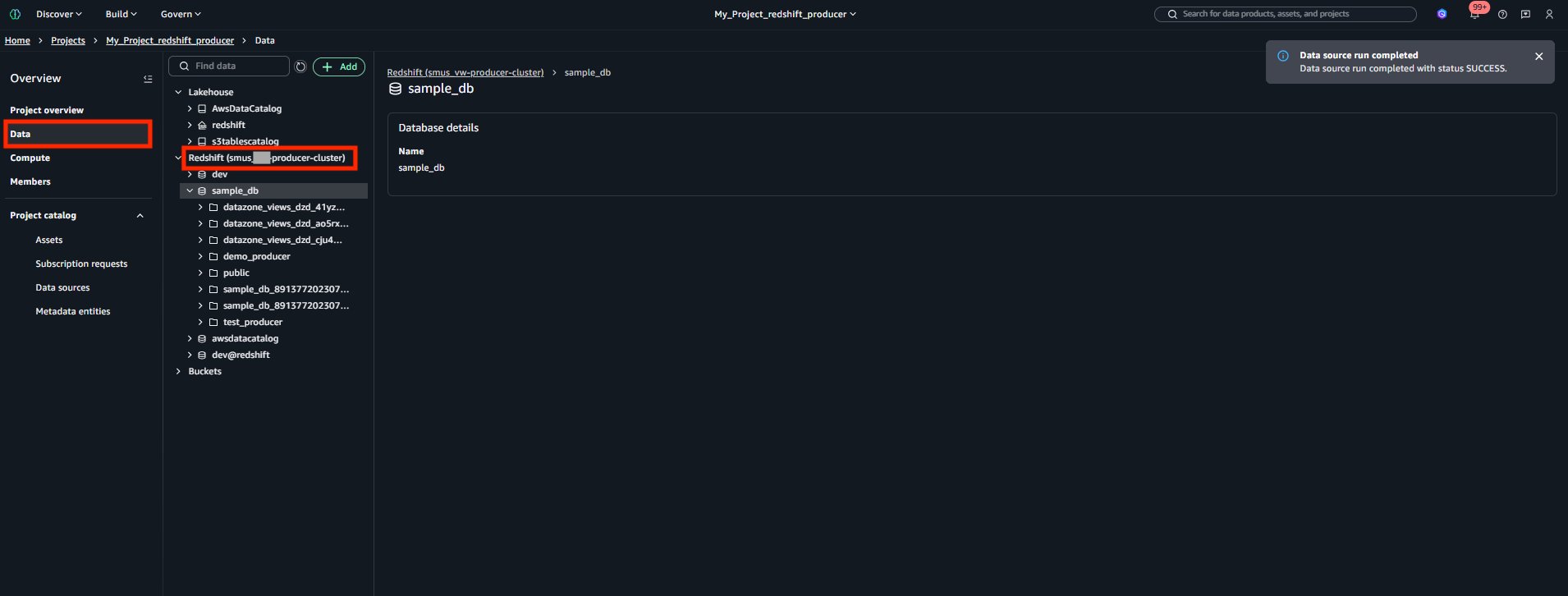Collapse the Lakehouse tree section

pos(178,92)
